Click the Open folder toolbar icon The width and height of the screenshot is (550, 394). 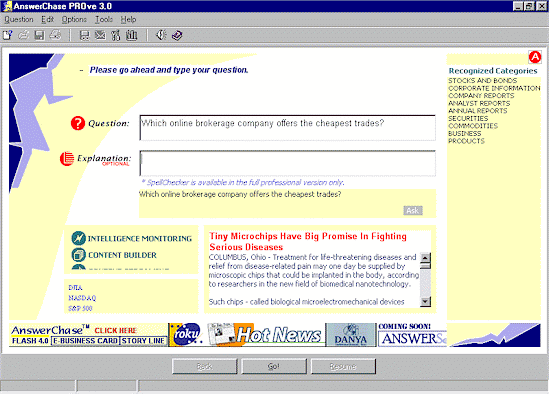(x=24, y=35)
